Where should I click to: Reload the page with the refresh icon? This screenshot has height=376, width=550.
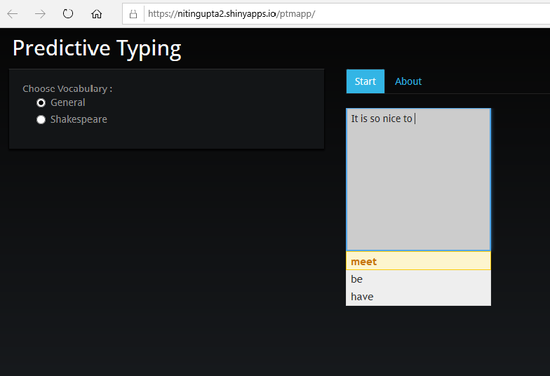(x=68, y=14)
